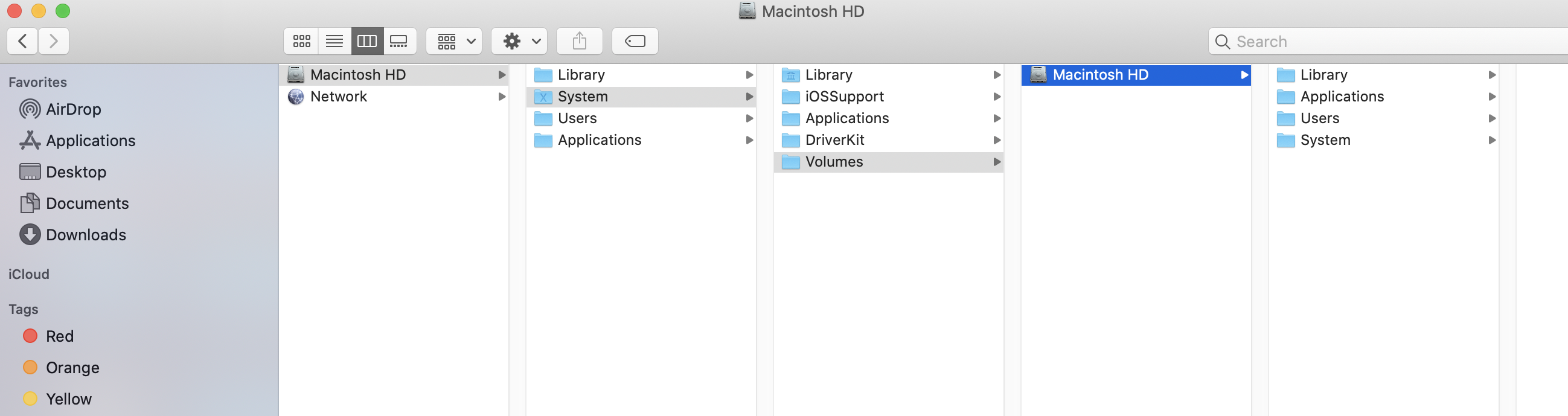Viewport: 1568px width, 416px height.
Task: Select Applications in the third column
Action: (x=889, y=118)
